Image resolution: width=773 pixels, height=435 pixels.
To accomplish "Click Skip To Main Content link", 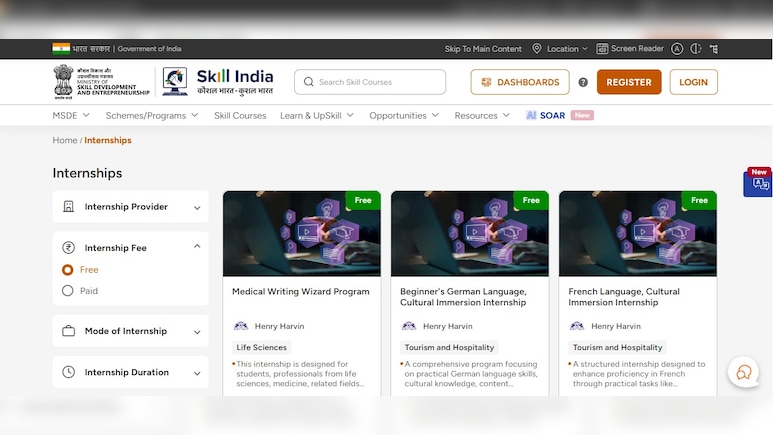I will click(x=483, y=49).
